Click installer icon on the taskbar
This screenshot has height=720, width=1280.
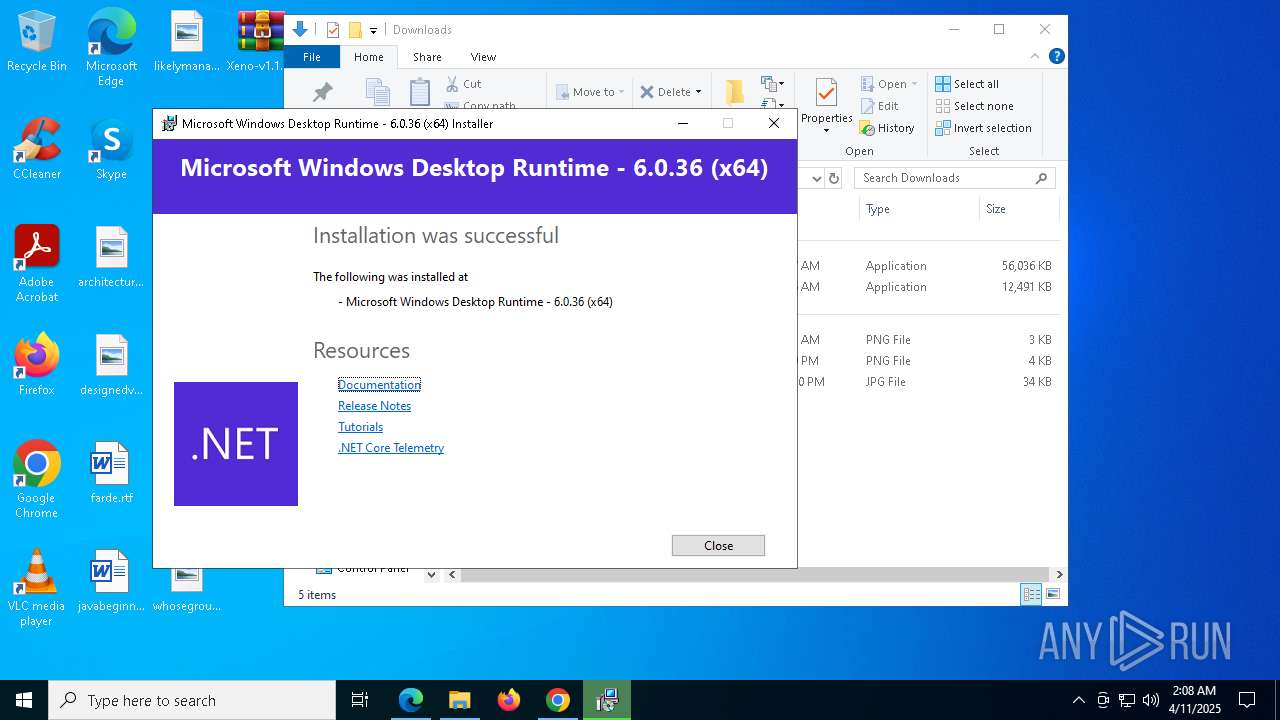pyautogui.click(x=607, y=700)
